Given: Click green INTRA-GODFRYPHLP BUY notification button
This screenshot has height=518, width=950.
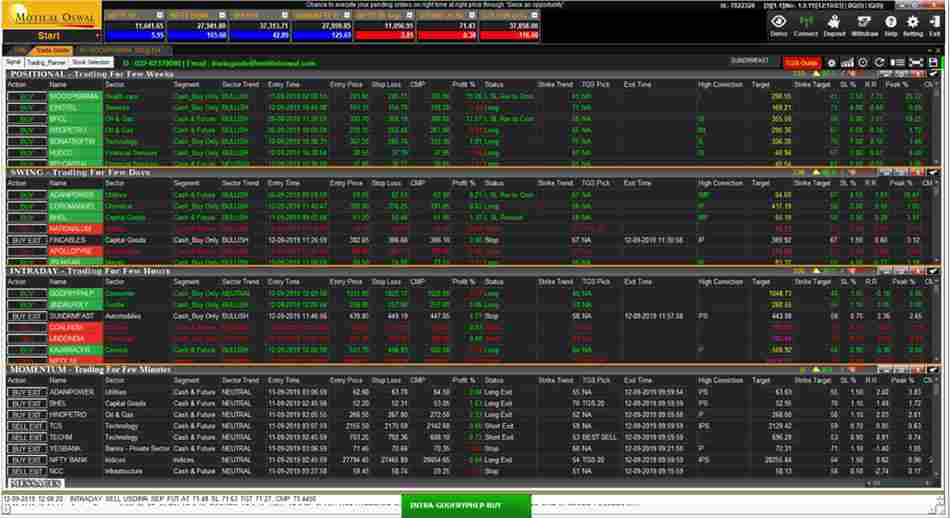Looking at the screenshot, I should click(465, 506).
